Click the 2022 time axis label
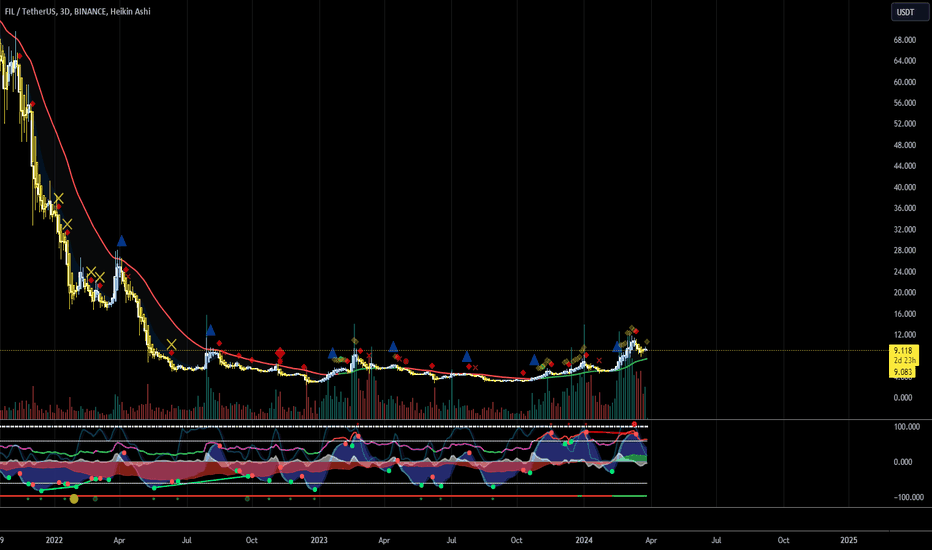 tap(54, 540)
